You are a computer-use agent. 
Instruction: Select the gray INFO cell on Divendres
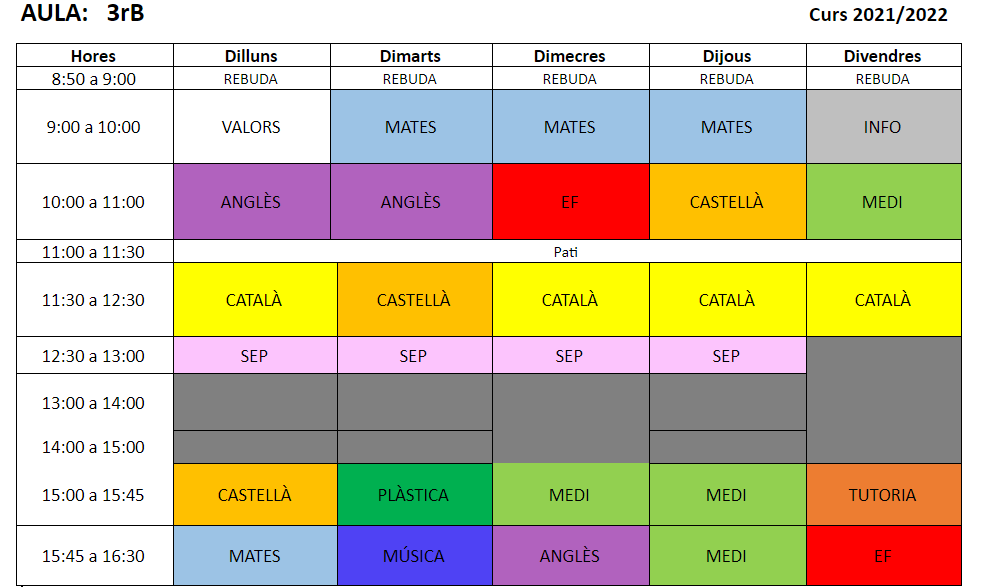click(x=883, y=127)
